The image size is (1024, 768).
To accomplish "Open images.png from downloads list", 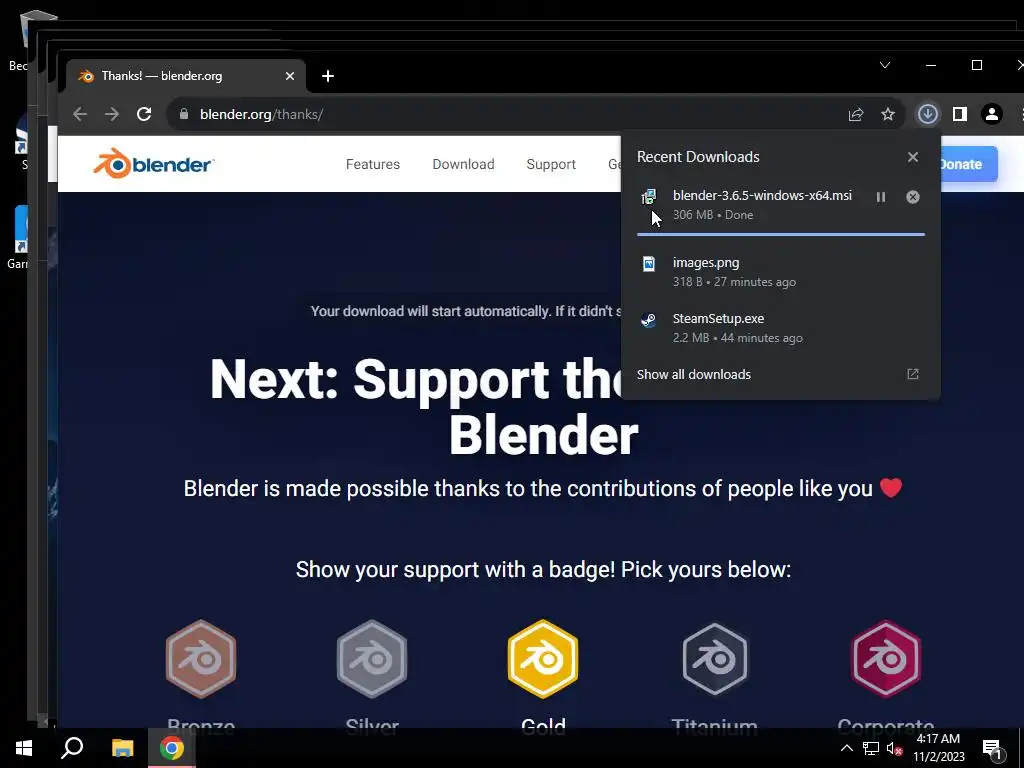I will (706, 263).
